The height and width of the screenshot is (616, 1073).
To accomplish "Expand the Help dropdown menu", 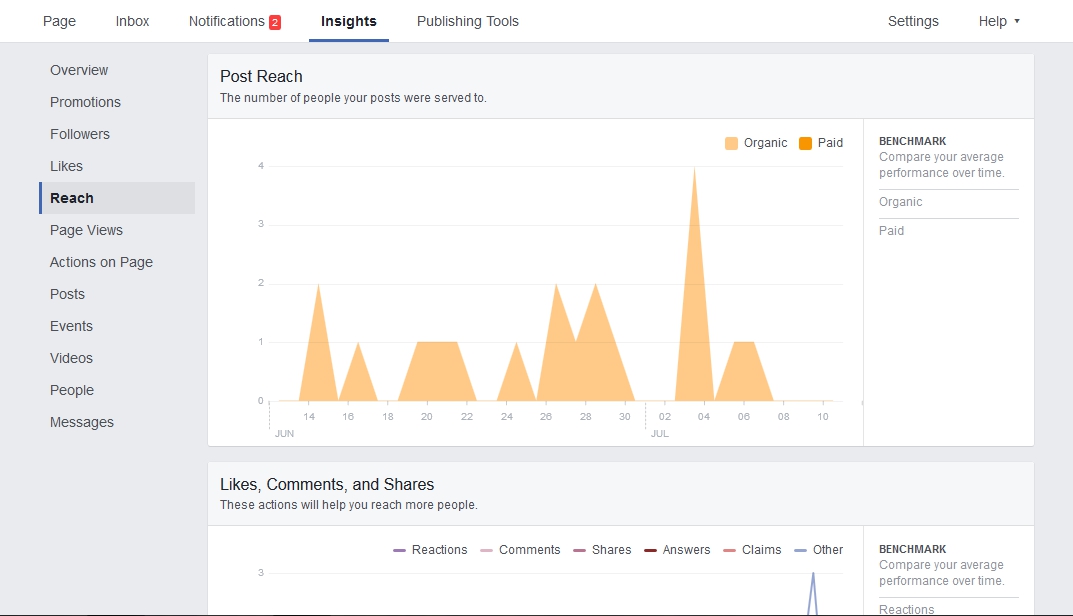I will (x=999, y=21).
